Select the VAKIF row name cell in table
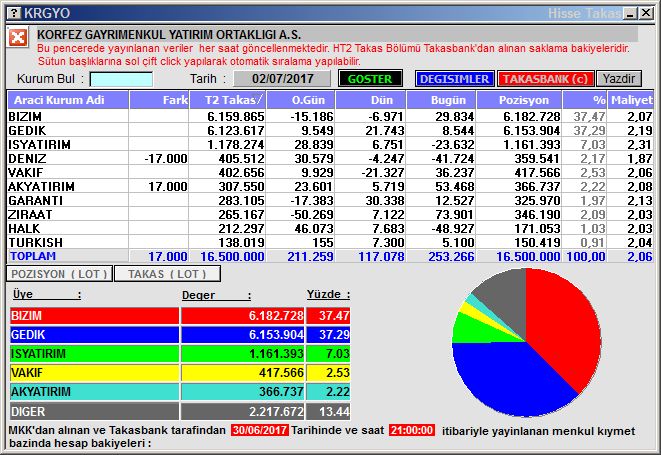Screen dimensions: 661x455 (68, 172)
